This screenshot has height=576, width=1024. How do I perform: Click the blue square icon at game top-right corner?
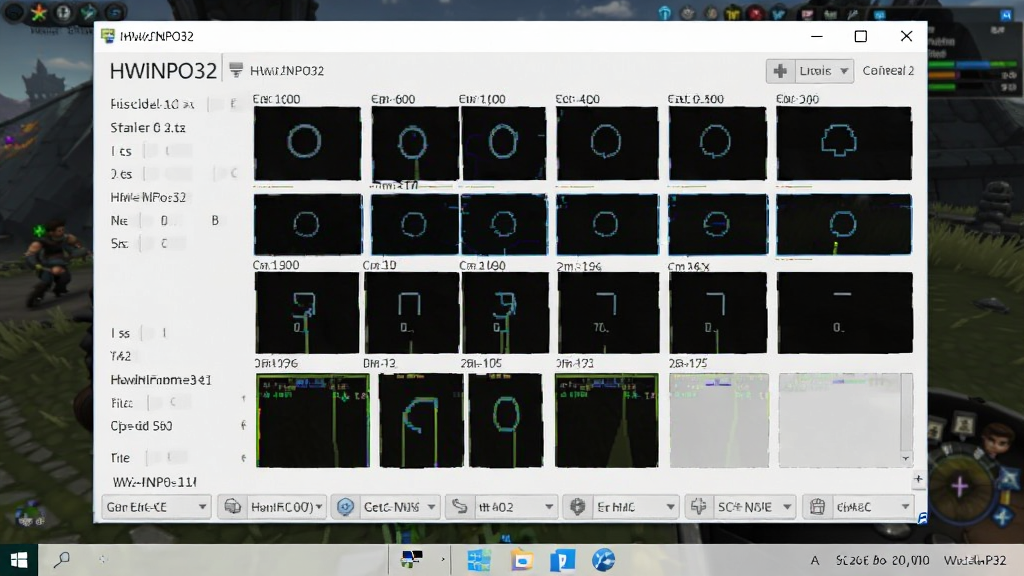pos(1006,14)
